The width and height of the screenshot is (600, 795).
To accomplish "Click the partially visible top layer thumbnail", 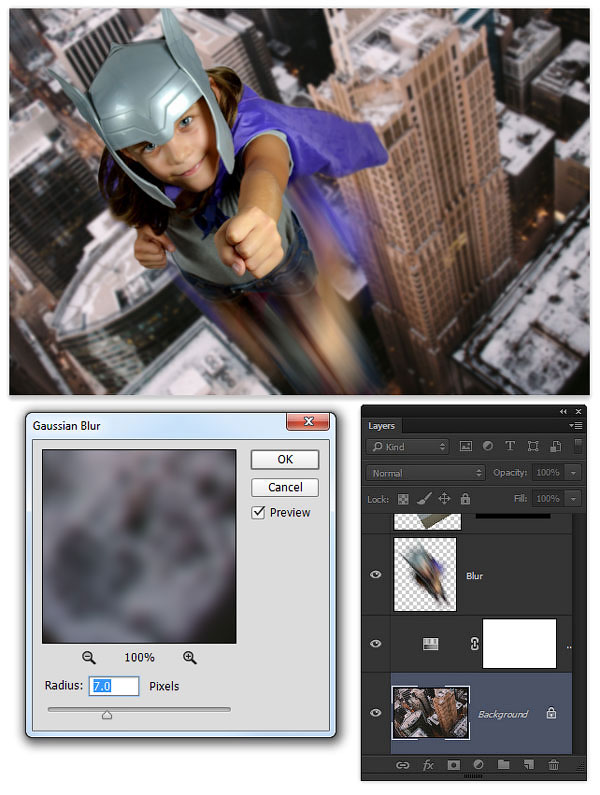I will (428, 522).
